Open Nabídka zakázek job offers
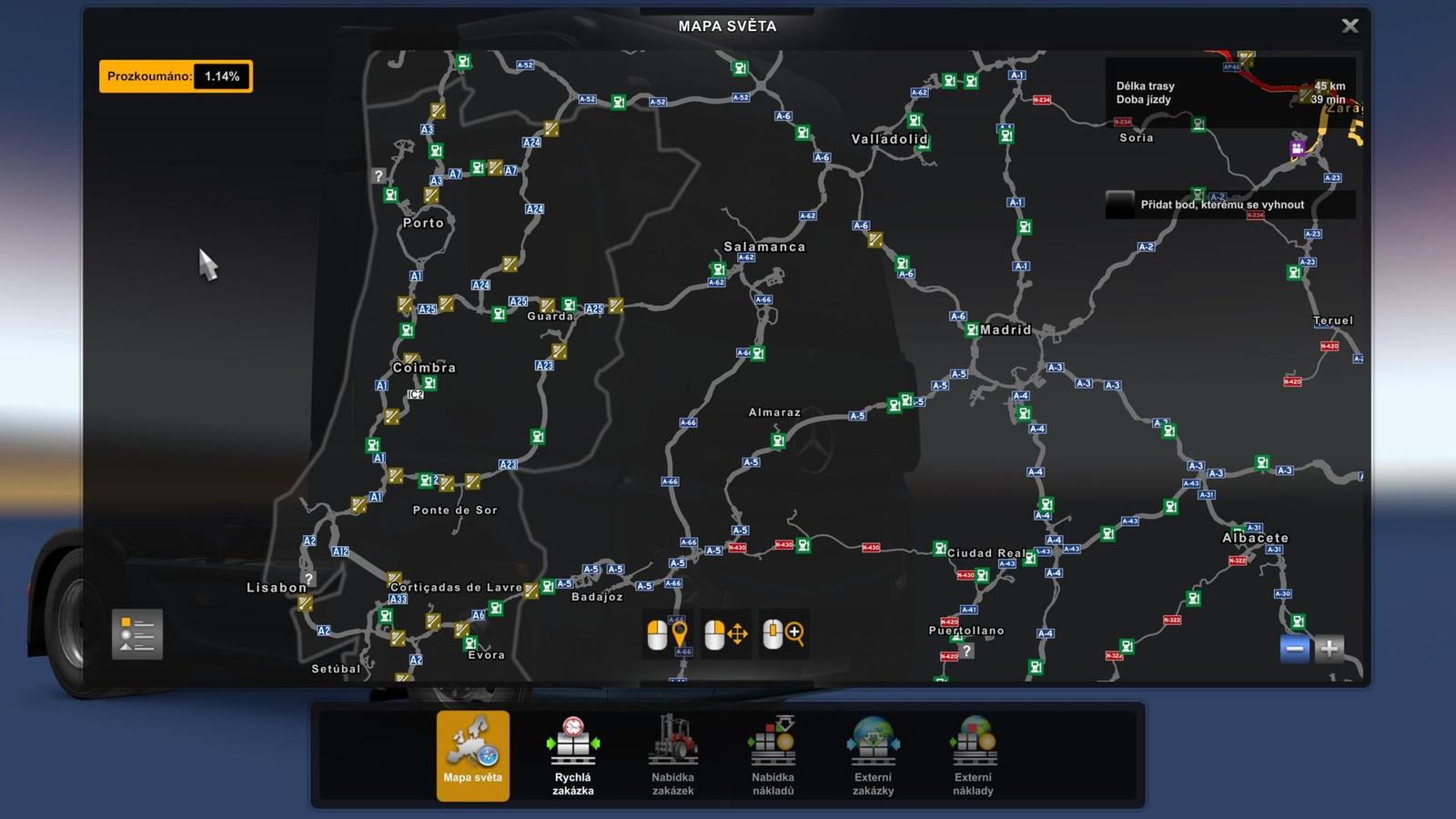1456x819 pixels. [672, 755]
